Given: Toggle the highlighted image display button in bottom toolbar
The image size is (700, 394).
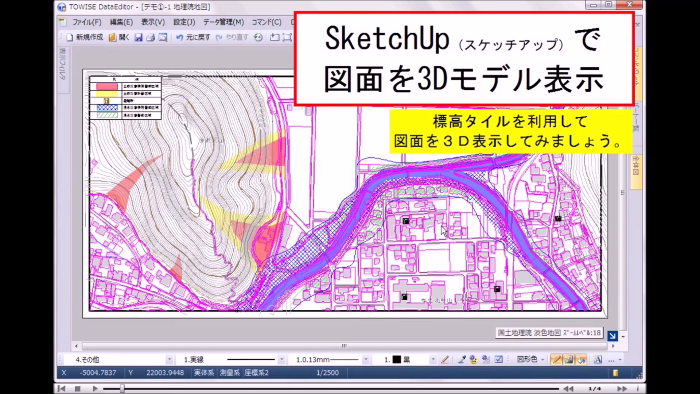Looking at the screenshot, I should click(x=568, y=359).
